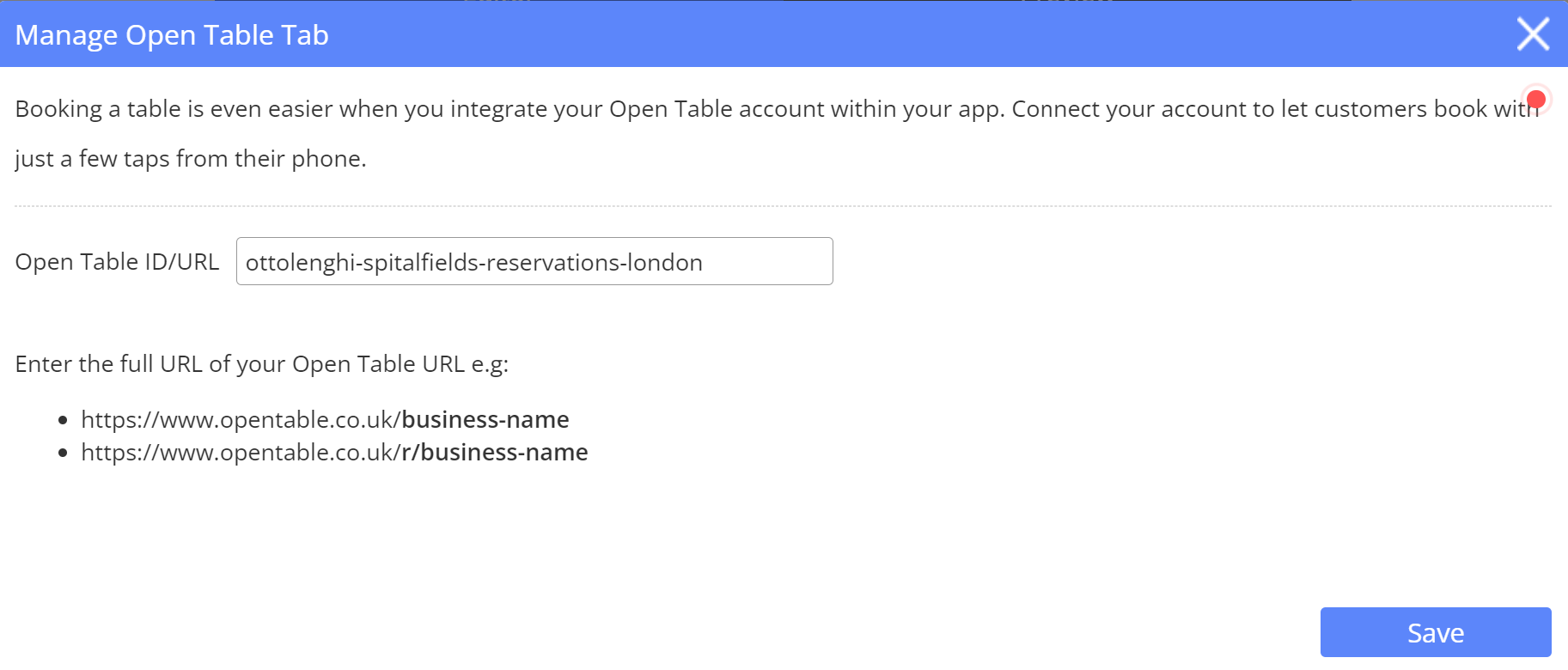
Task: Click 'Enter the full URL of your Open Table' text
Action: point(262,364)
